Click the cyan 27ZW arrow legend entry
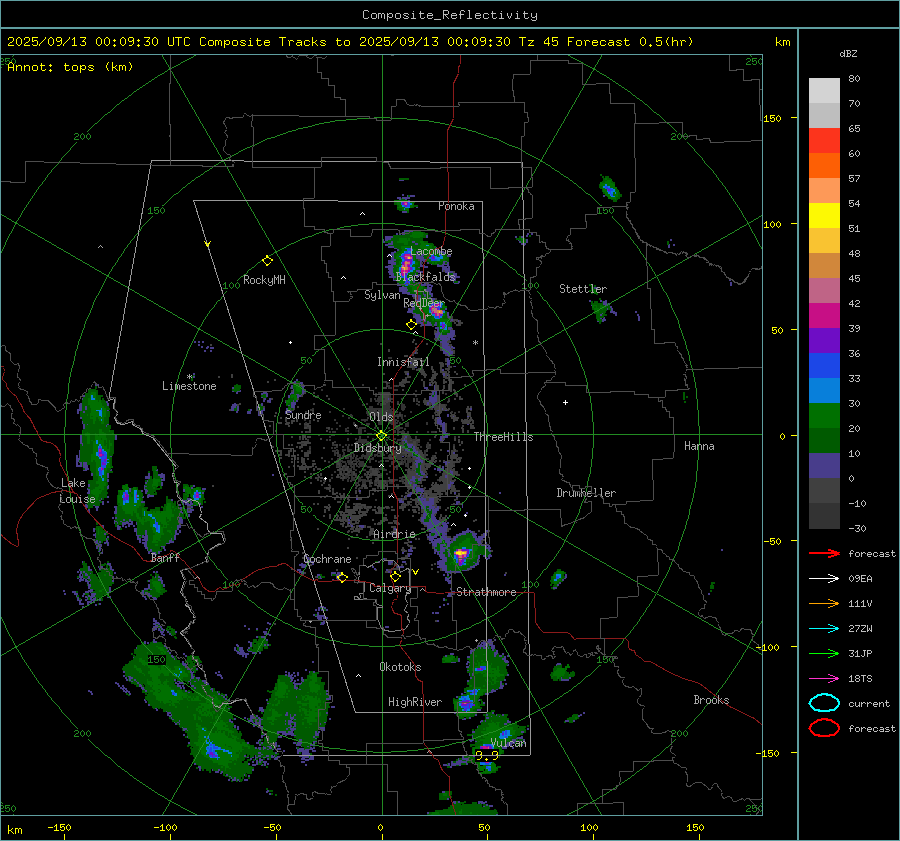 (x=824, y=629)
